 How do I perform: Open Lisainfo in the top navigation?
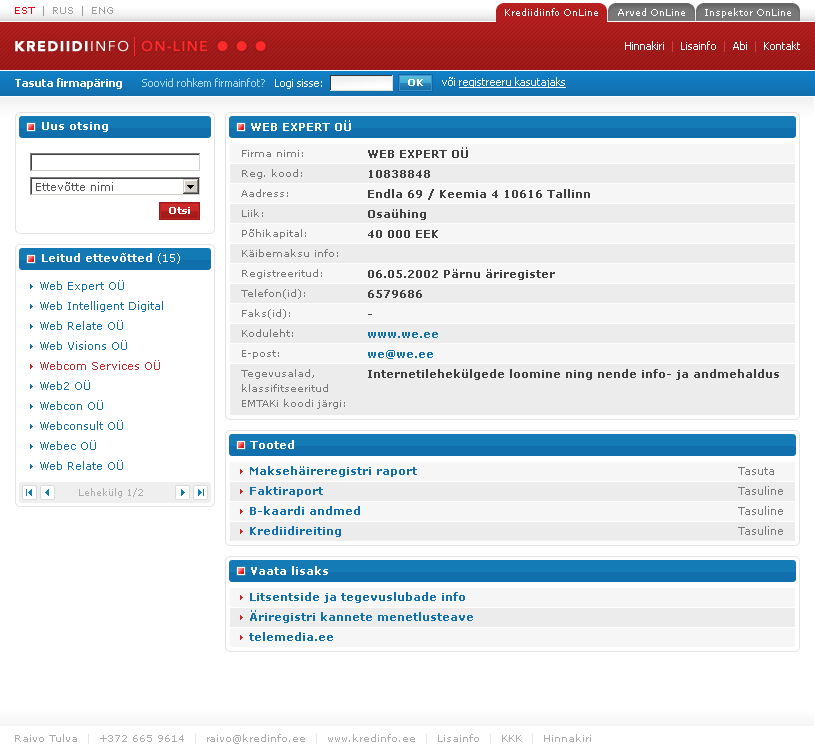point(698,46)
